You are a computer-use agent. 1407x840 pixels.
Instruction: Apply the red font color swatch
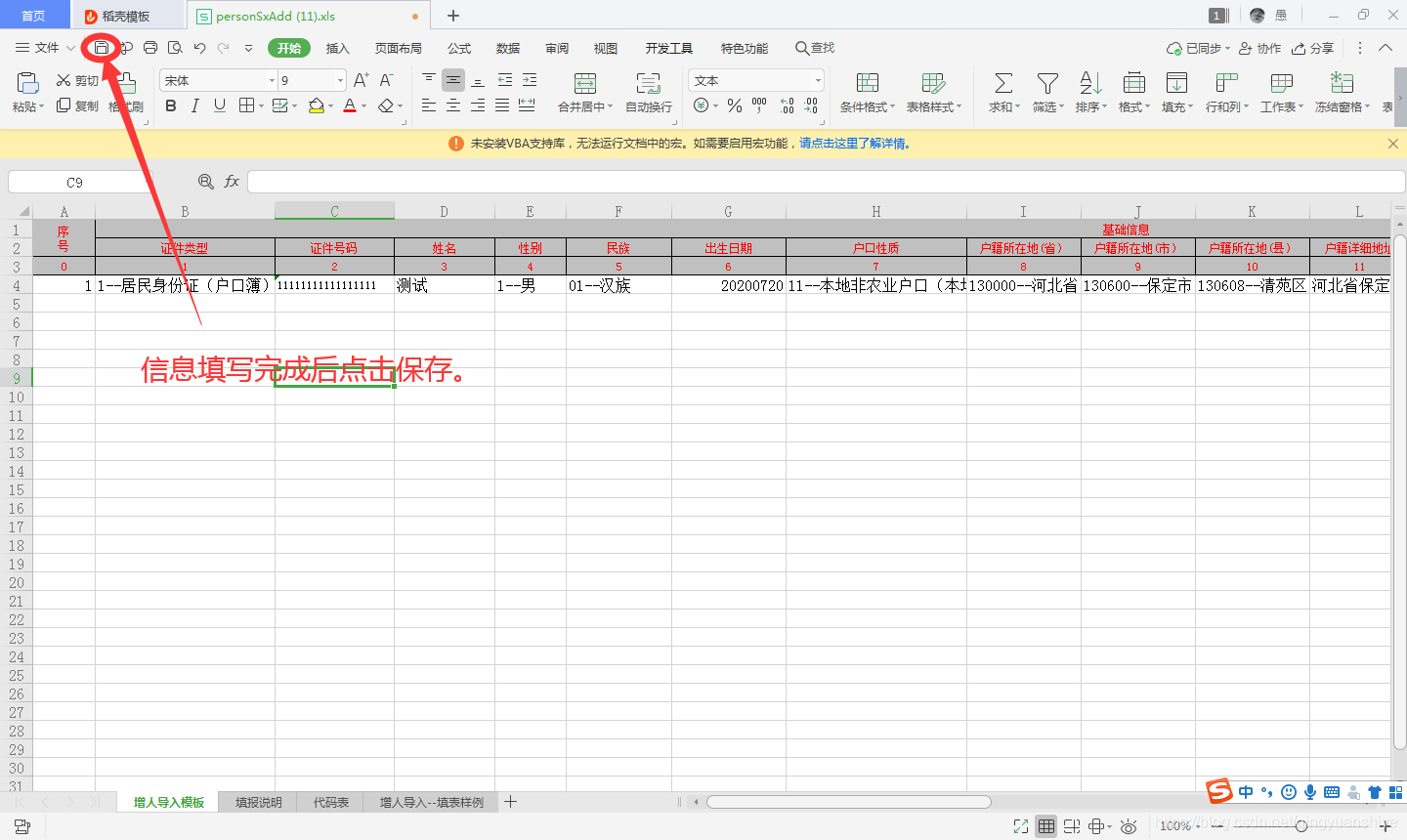[x=350, y=105]
